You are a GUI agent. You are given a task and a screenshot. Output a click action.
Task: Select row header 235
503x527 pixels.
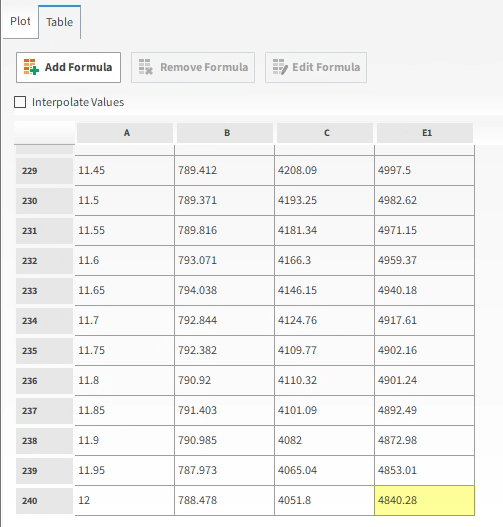tap(44, 351)
